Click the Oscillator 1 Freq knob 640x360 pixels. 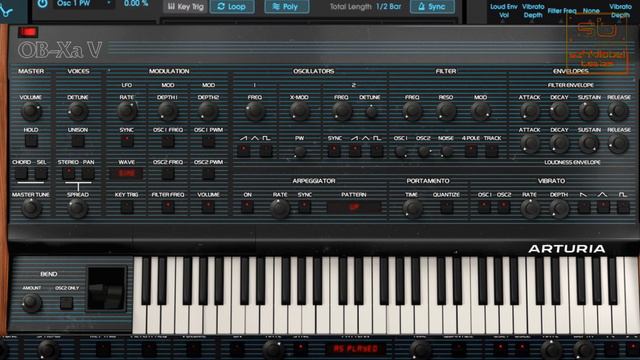click(255, 111)
